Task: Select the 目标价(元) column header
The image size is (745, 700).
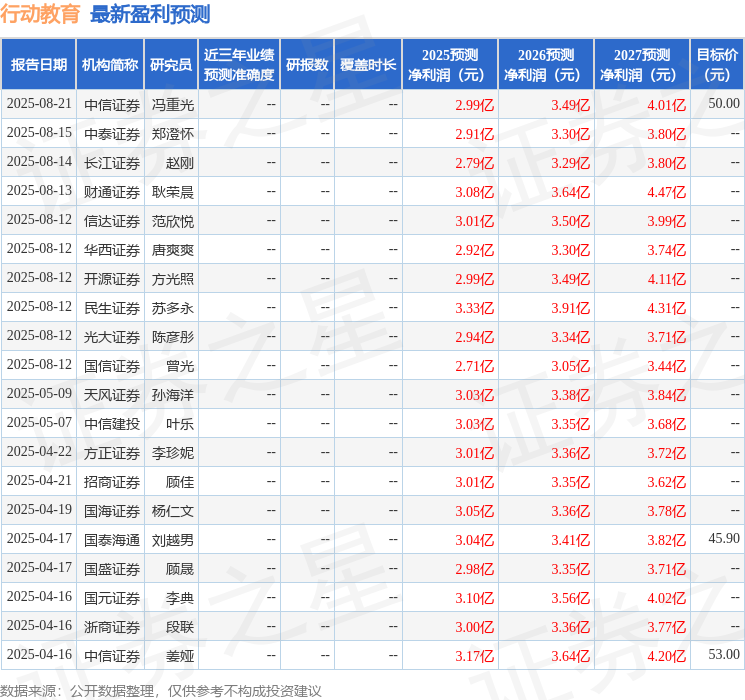Action: tap(717, 65)
